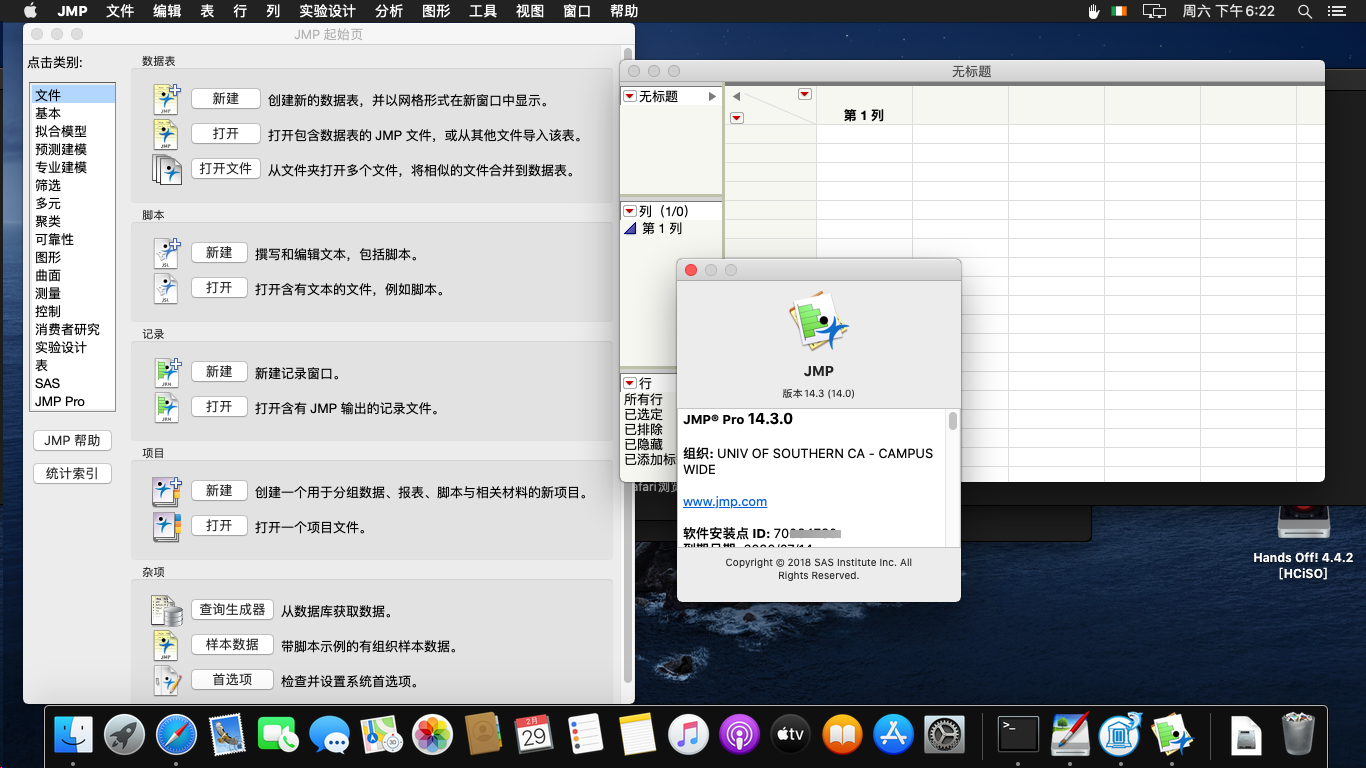The image size is (1366, 768).
Task: Click 第 1 列 column header
Action: coord(864,115)
